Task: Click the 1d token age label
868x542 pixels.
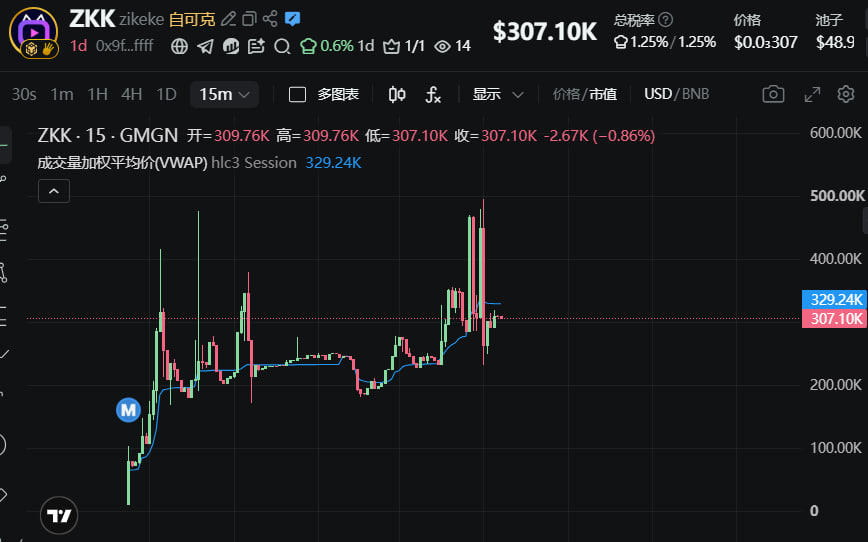Action: (x=79, y=45)
